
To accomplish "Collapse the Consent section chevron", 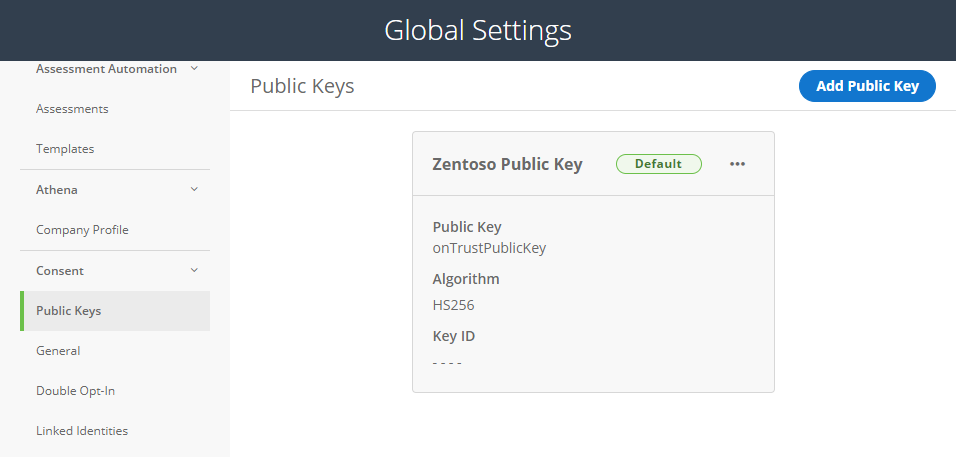I will point(194,270).
